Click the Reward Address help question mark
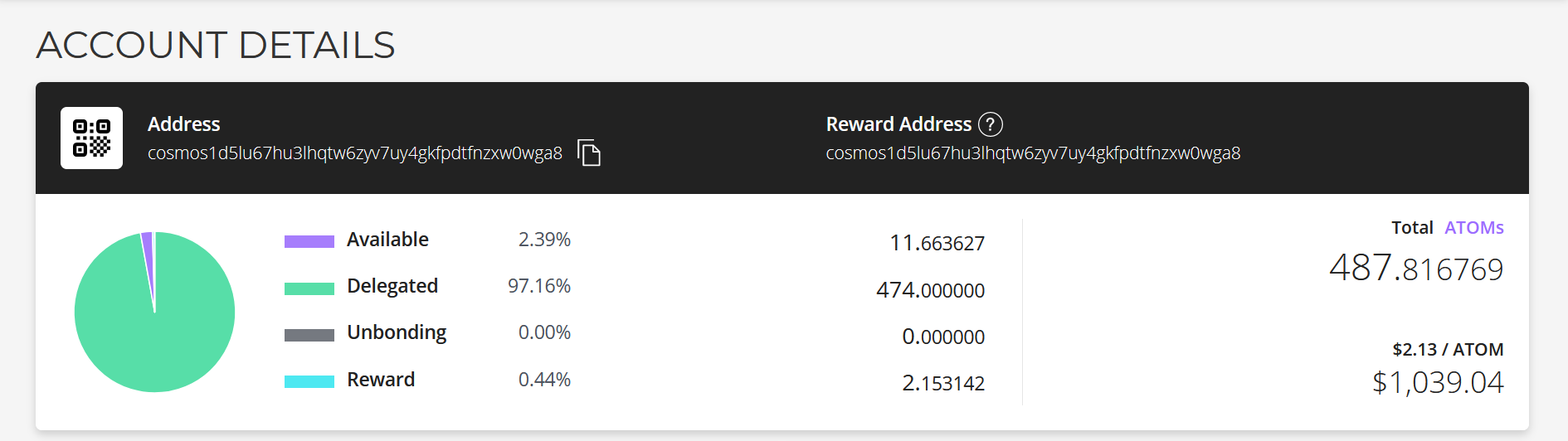The width and height of the screenshot is (1568, 441). 990,124
